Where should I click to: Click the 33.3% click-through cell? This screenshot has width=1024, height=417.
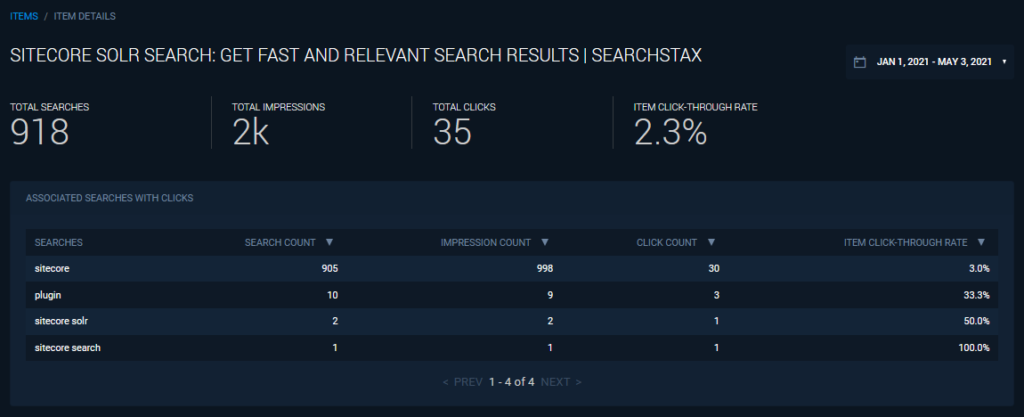coord(976,295)
